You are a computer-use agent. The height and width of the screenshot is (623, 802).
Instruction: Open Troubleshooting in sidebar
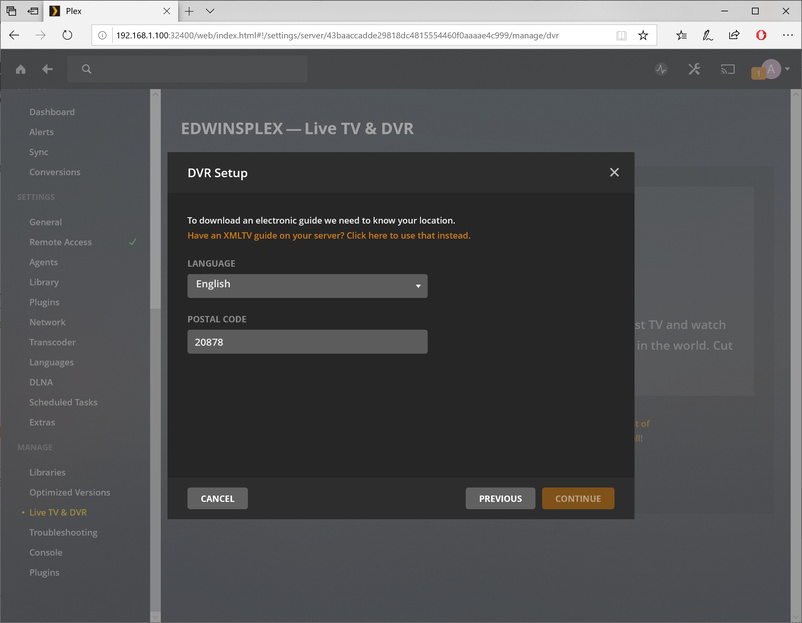(63, 532)
